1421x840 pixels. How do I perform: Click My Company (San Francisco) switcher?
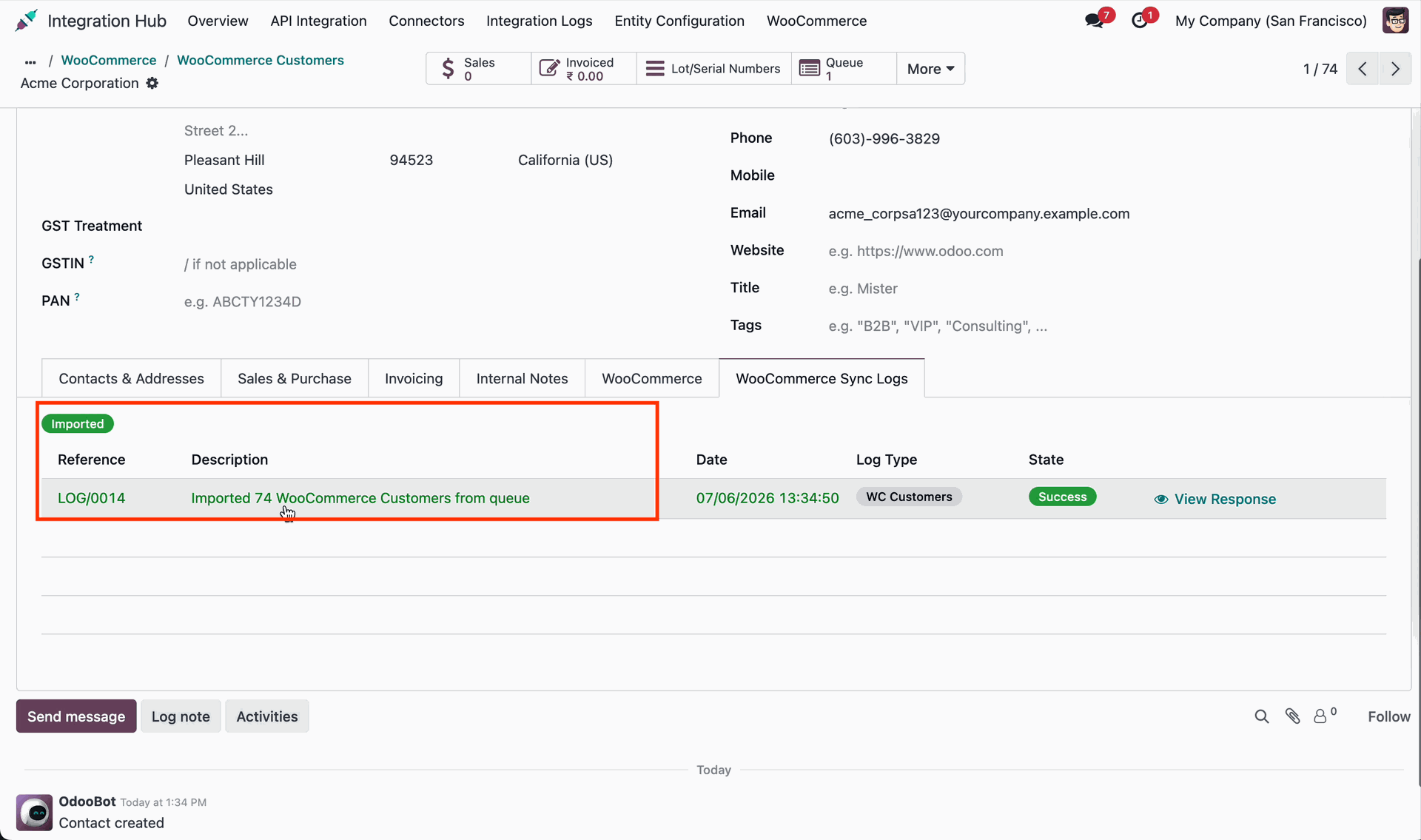[1271, 21]
